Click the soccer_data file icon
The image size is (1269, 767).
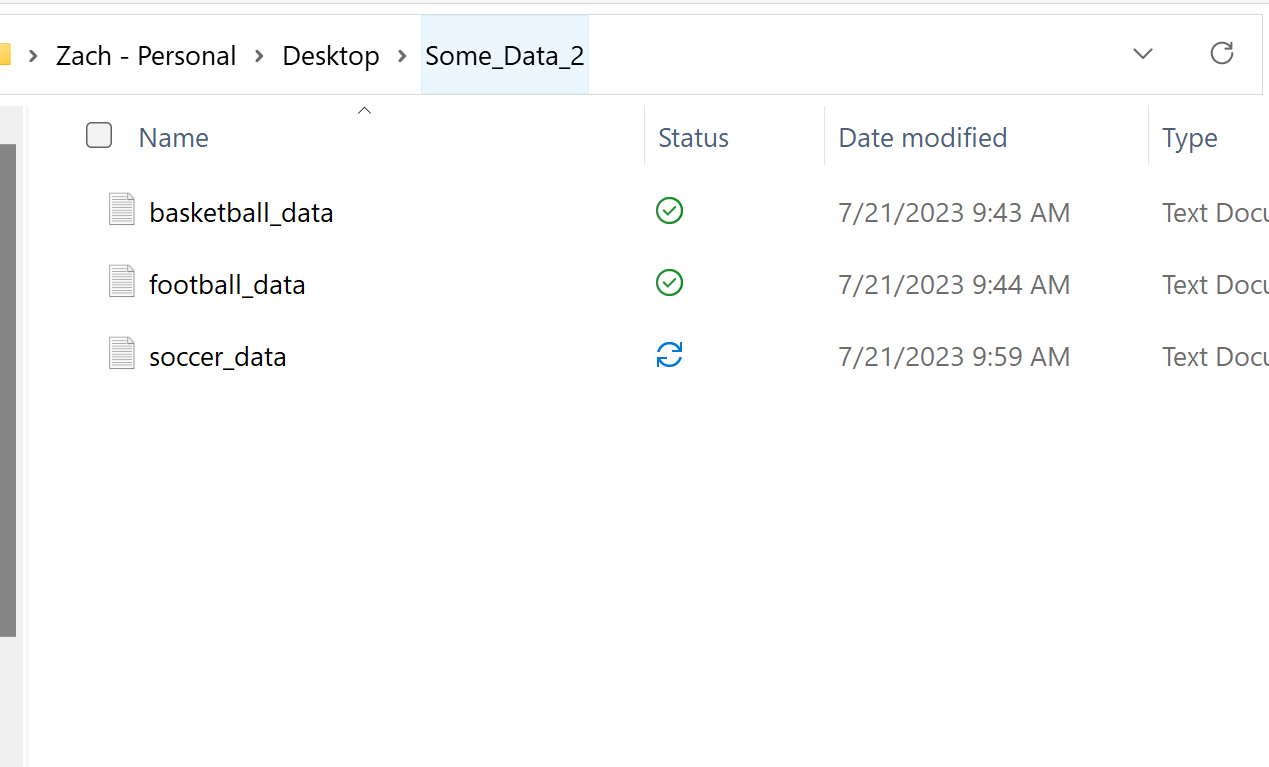point(121,353)
